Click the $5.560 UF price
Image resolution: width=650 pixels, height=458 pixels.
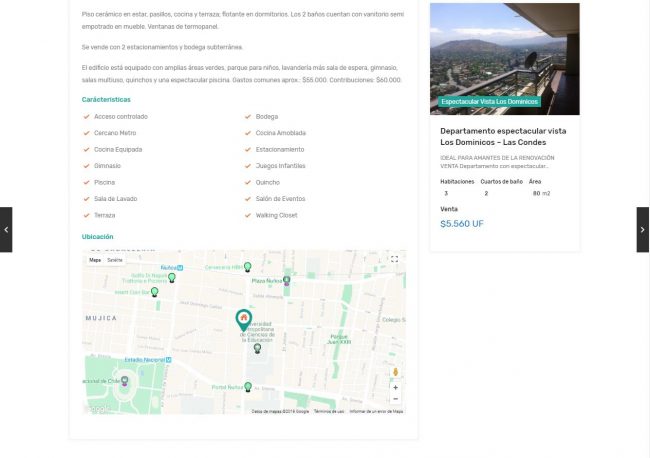[x=462, y=224]
